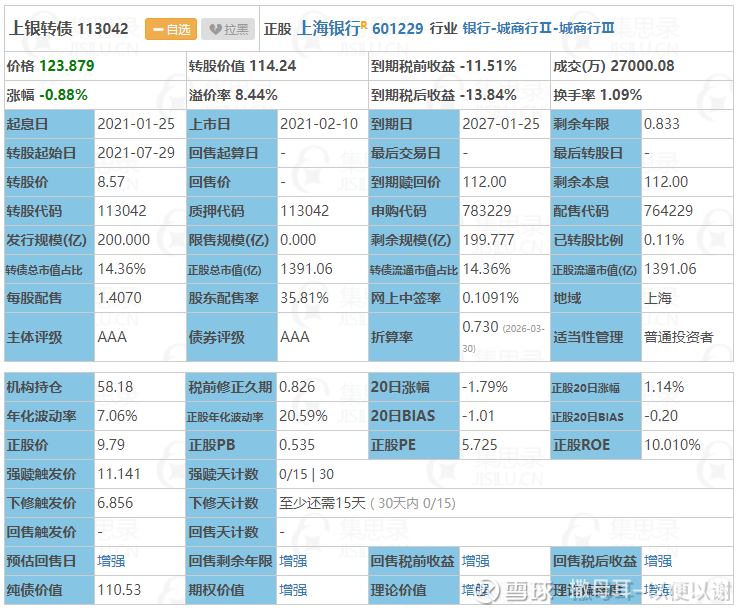
Task: Click the 自选 watchlist button
Action: [x=171, y=29]
